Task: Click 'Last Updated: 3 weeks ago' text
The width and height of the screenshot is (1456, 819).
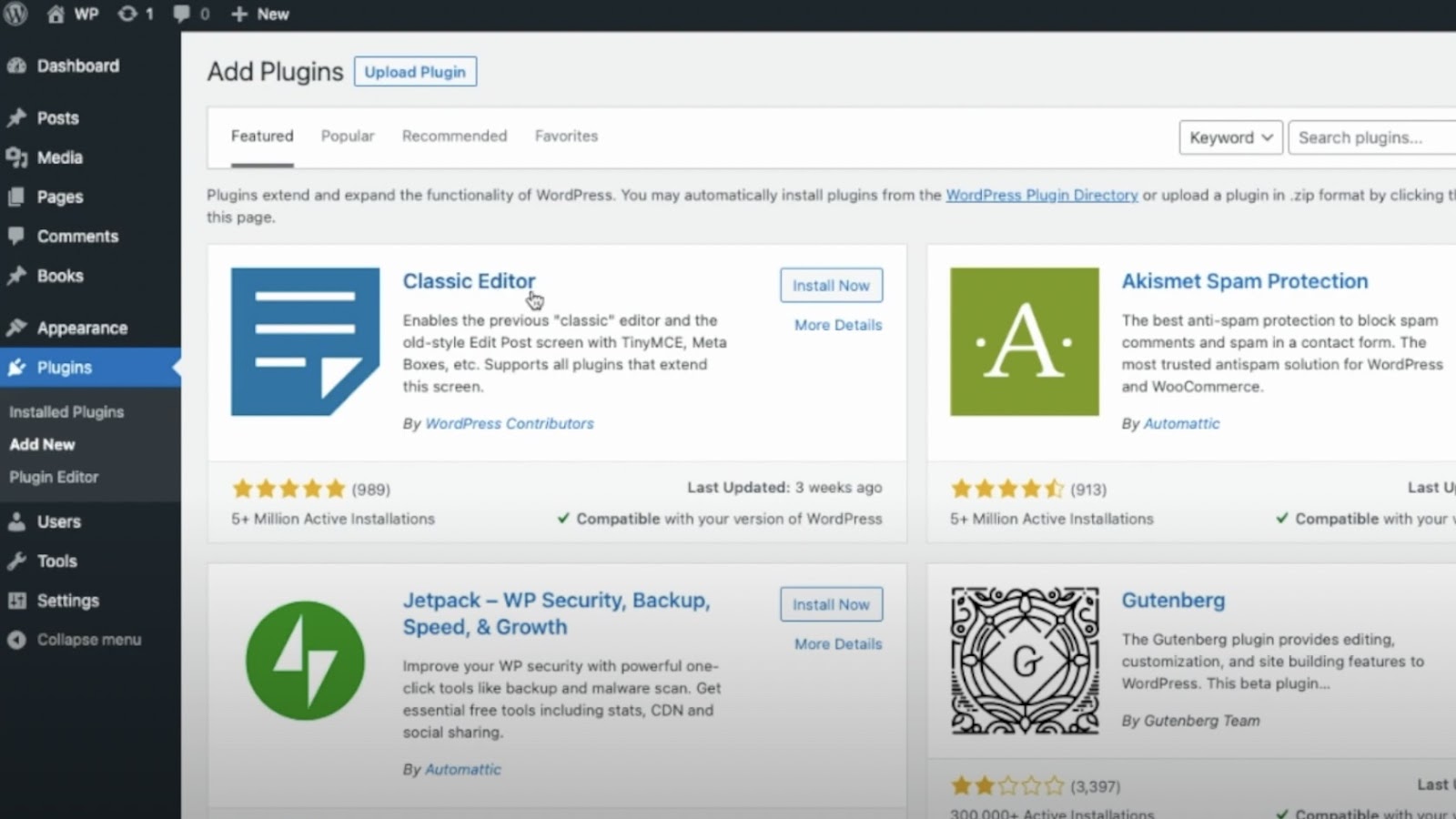Action: pos(784,488)
